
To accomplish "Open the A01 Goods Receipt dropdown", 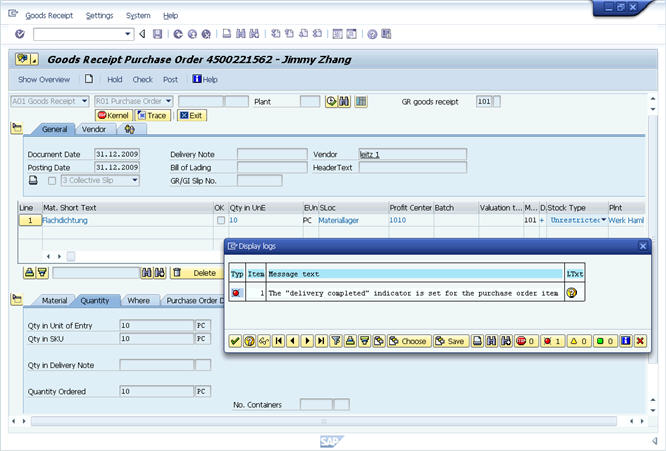I will pos(85,101).
